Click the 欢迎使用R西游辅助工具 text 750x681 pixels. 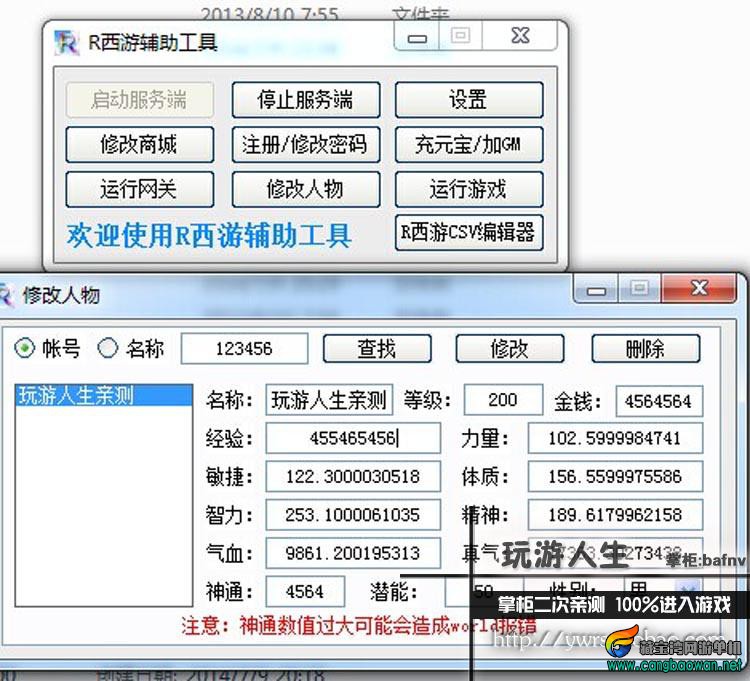[x=209, y=235]
